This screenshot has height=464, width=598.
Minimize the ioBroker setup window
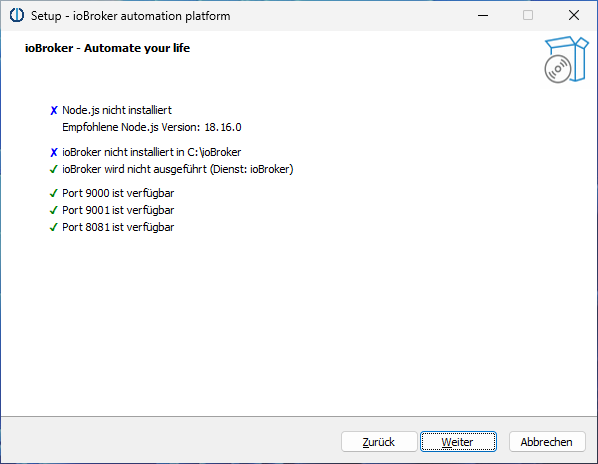[x=483, y=15]
